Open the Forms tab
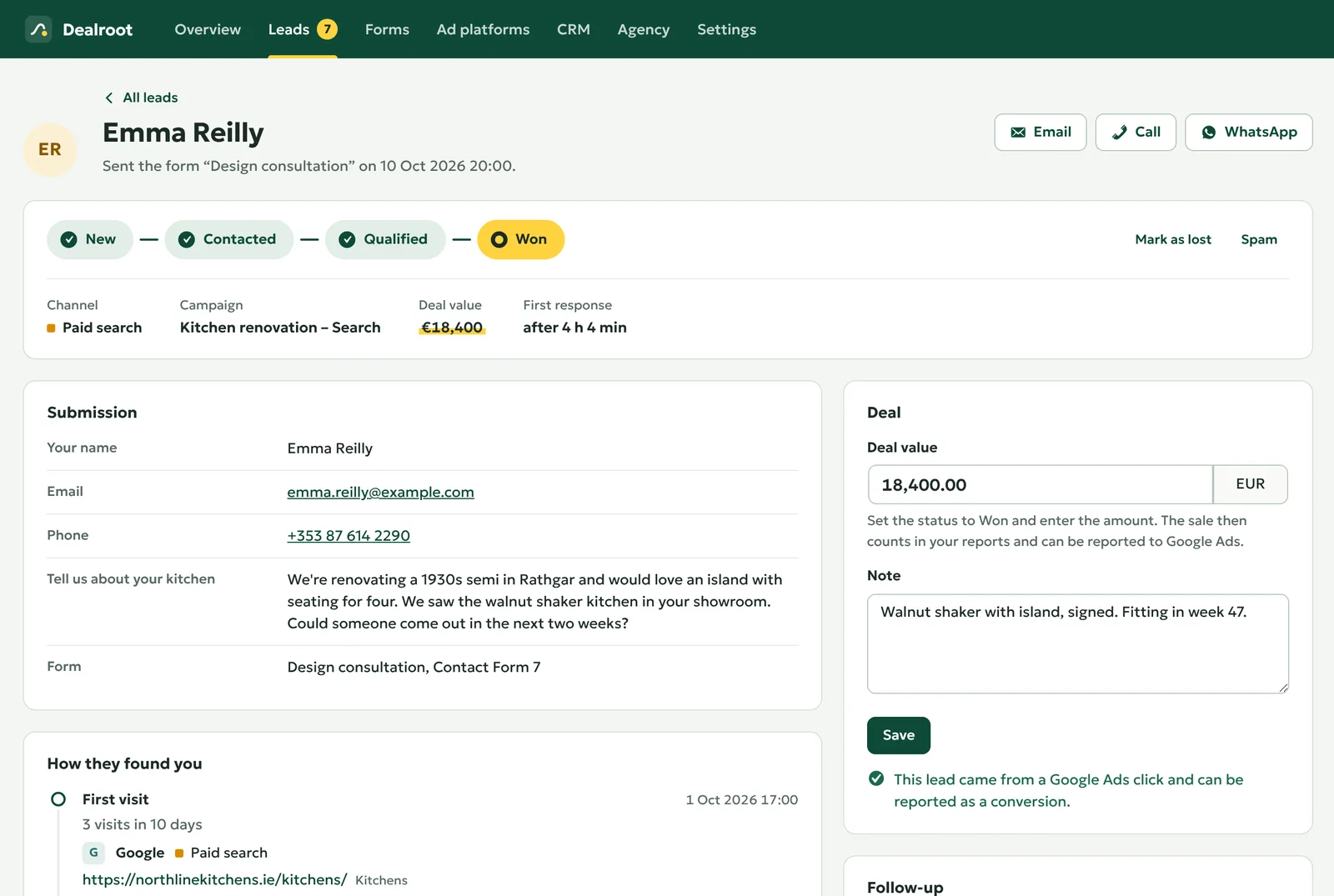Viewport: 1334px width, 896px height. point(387,29)
